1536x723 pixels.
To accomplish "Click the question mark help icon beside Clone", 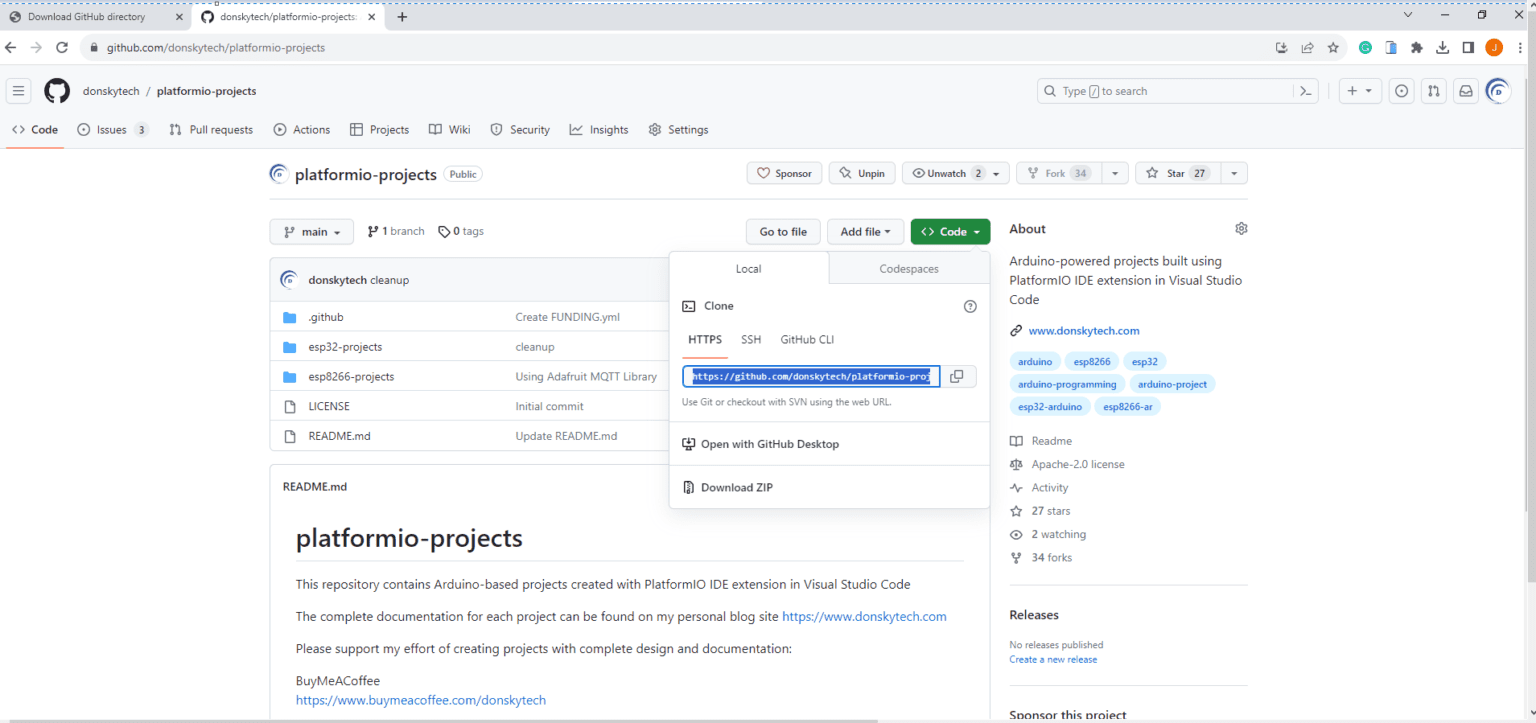I will (x=969, y=306).
